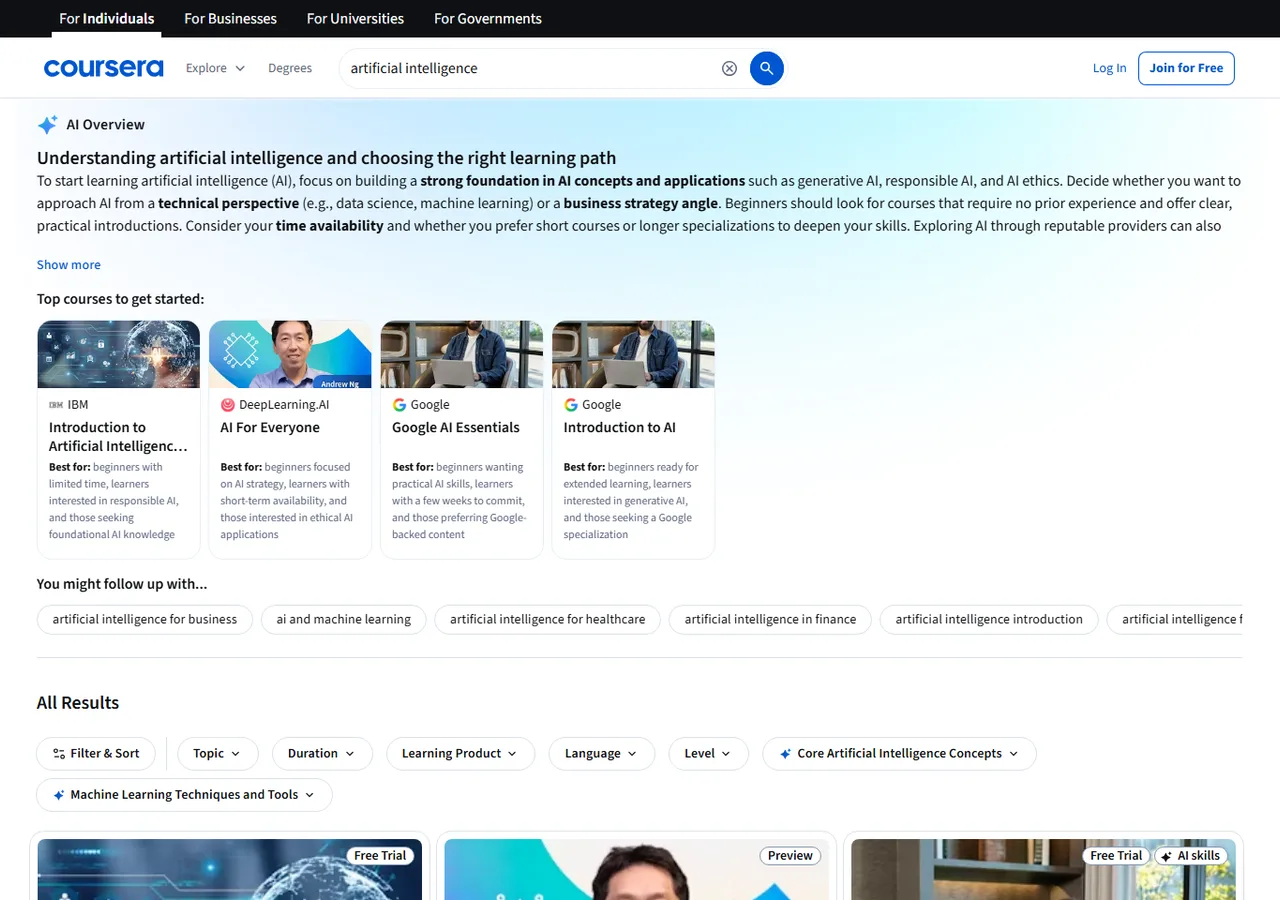Click the Log In link
The image size is (1280, 900).
[x=1109, y=68]
